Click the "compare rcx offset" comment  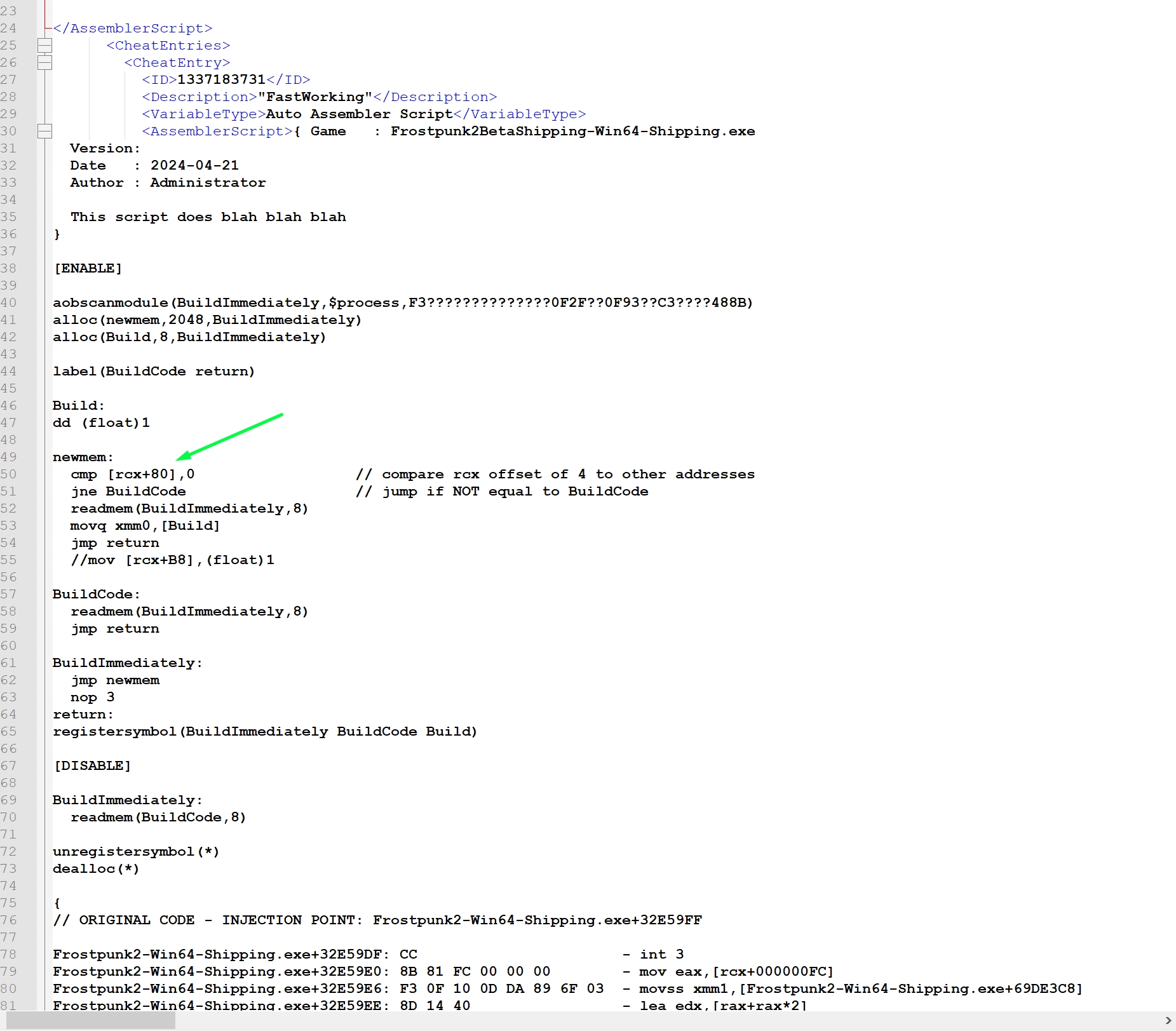555,475
